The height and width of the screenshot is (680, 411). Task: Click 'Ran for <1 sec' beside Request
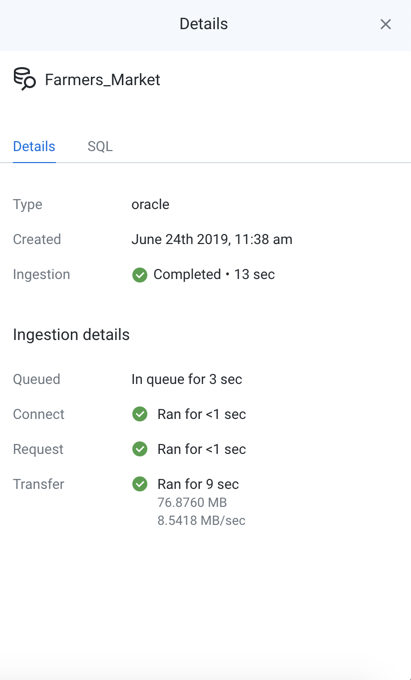pyautogui.click(x=202, y=449)
